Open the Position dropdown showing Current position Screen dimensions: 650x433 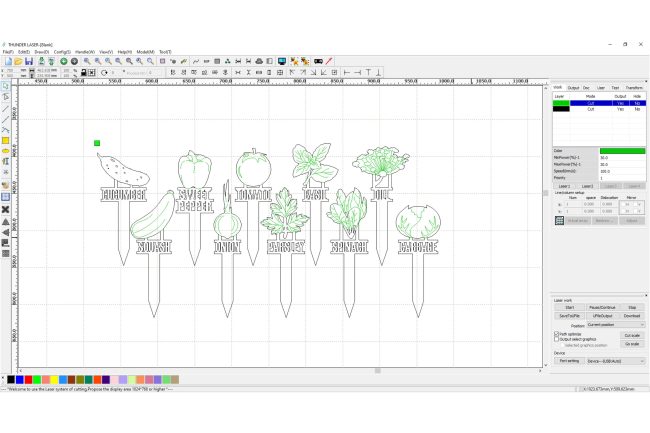coord(616,325)
